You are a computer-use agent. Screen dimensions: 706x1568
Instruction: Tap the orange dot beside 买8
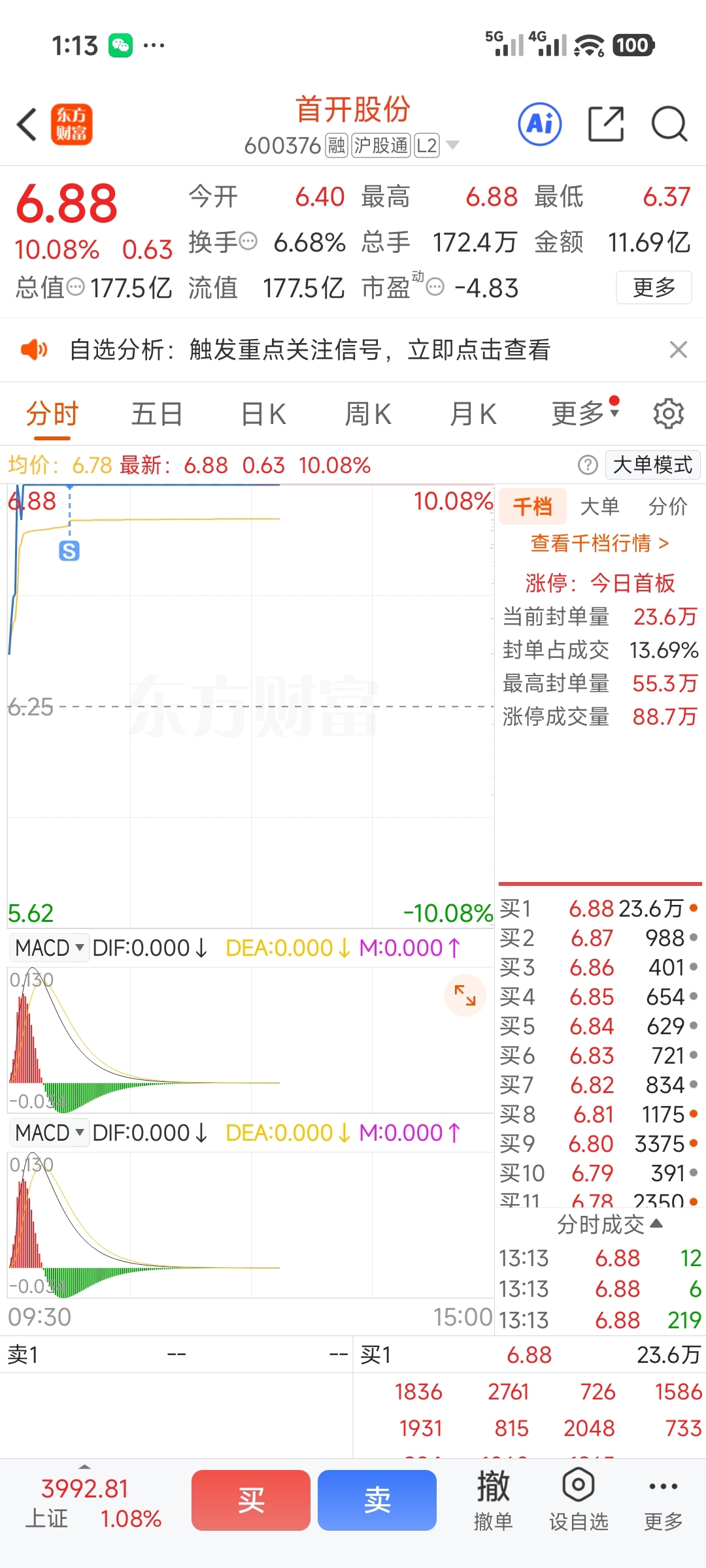(x=694, y=1114)
